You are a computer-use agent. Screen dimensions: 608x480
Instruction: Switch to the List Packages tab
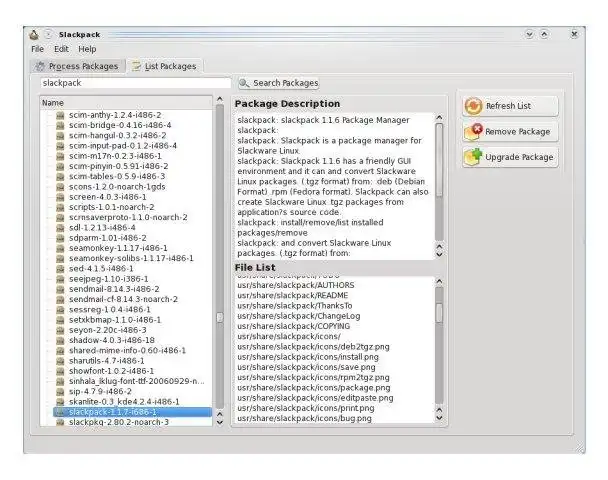(165, 66)
